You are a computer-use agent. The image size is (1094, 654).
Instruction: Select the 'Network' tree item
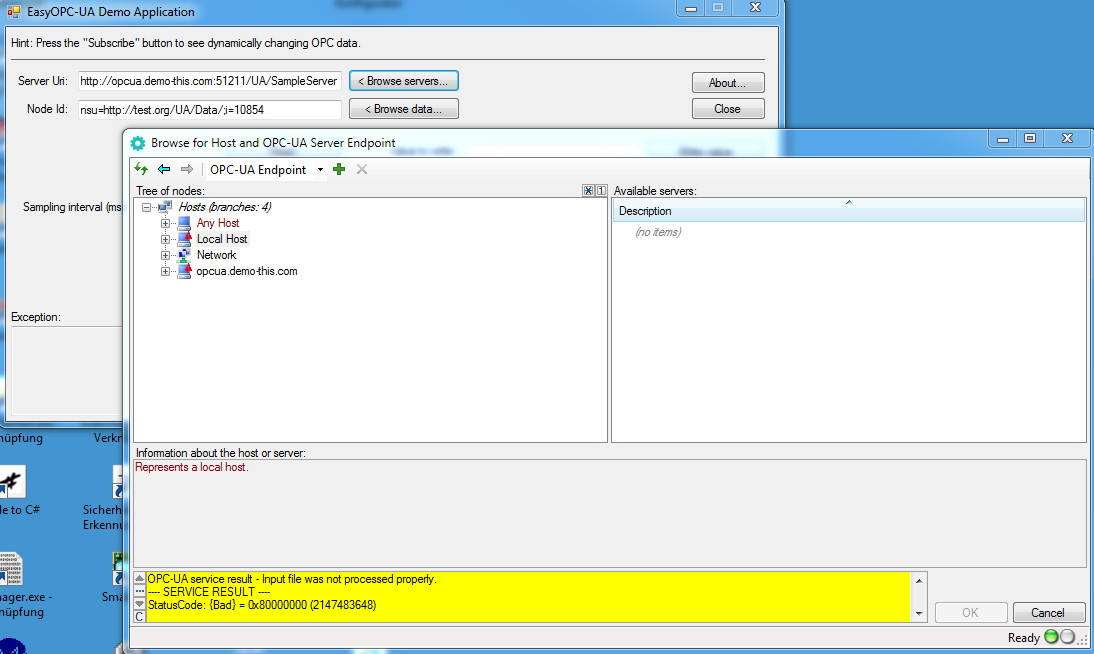point(216,255)
